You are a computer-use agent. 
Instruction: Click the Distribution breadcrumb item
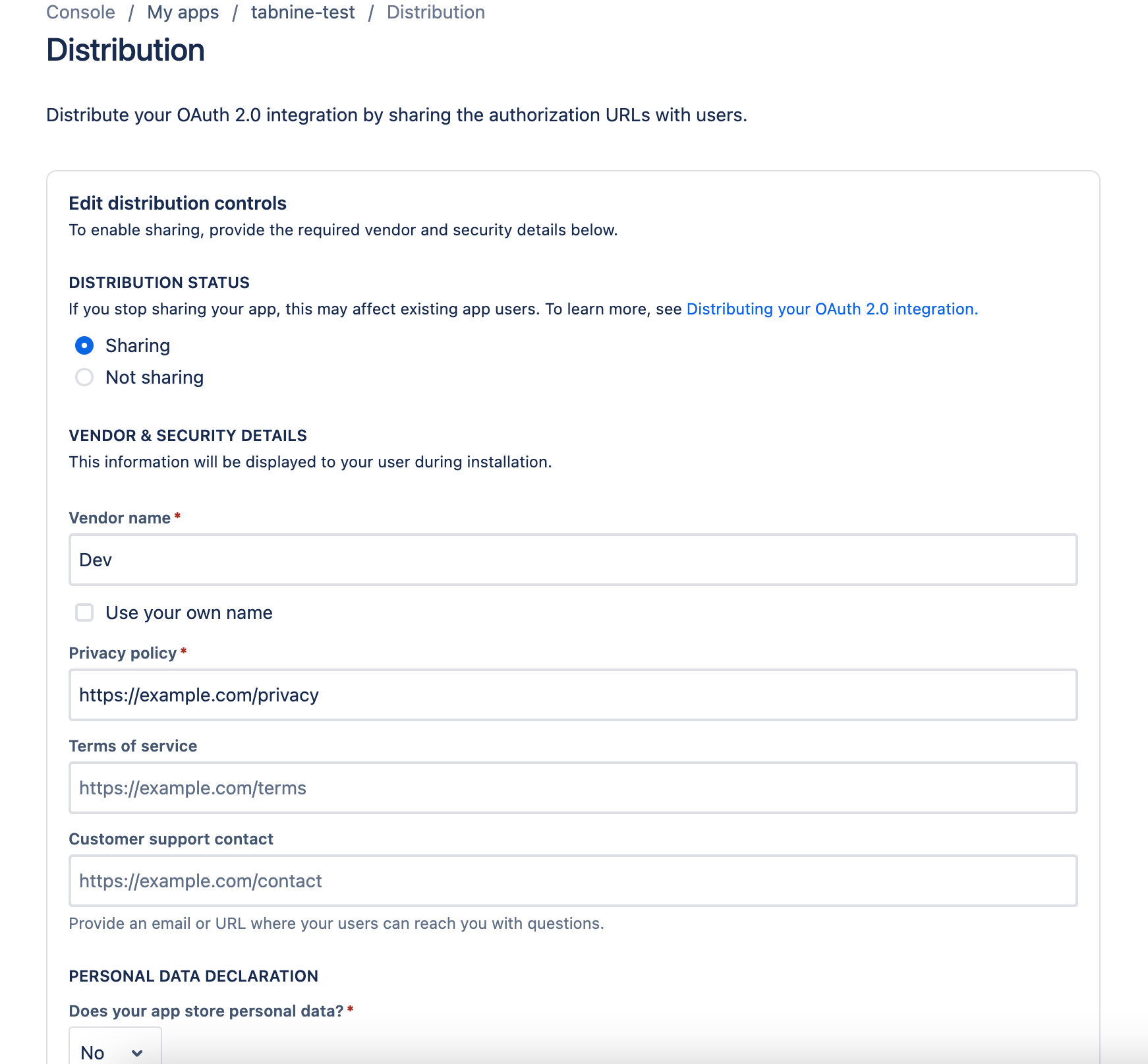coord(436,13)
